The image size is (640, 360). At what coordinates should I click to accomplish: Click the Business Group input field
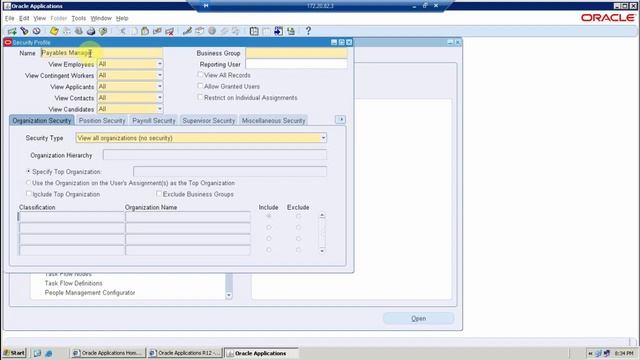tap(297, 53)
